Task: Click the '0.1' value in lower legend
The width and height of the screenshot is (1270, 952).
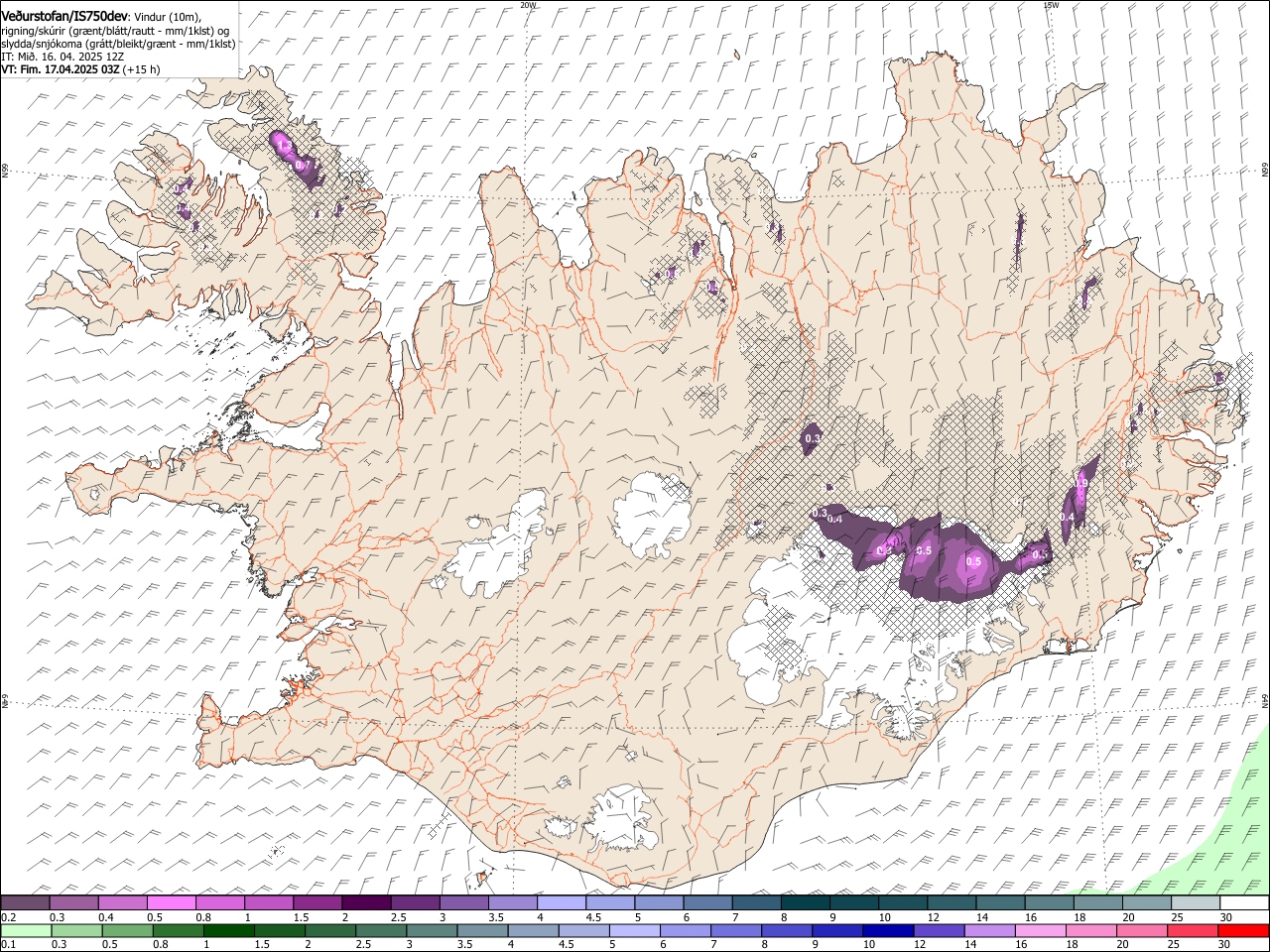Action: (7, 944)
